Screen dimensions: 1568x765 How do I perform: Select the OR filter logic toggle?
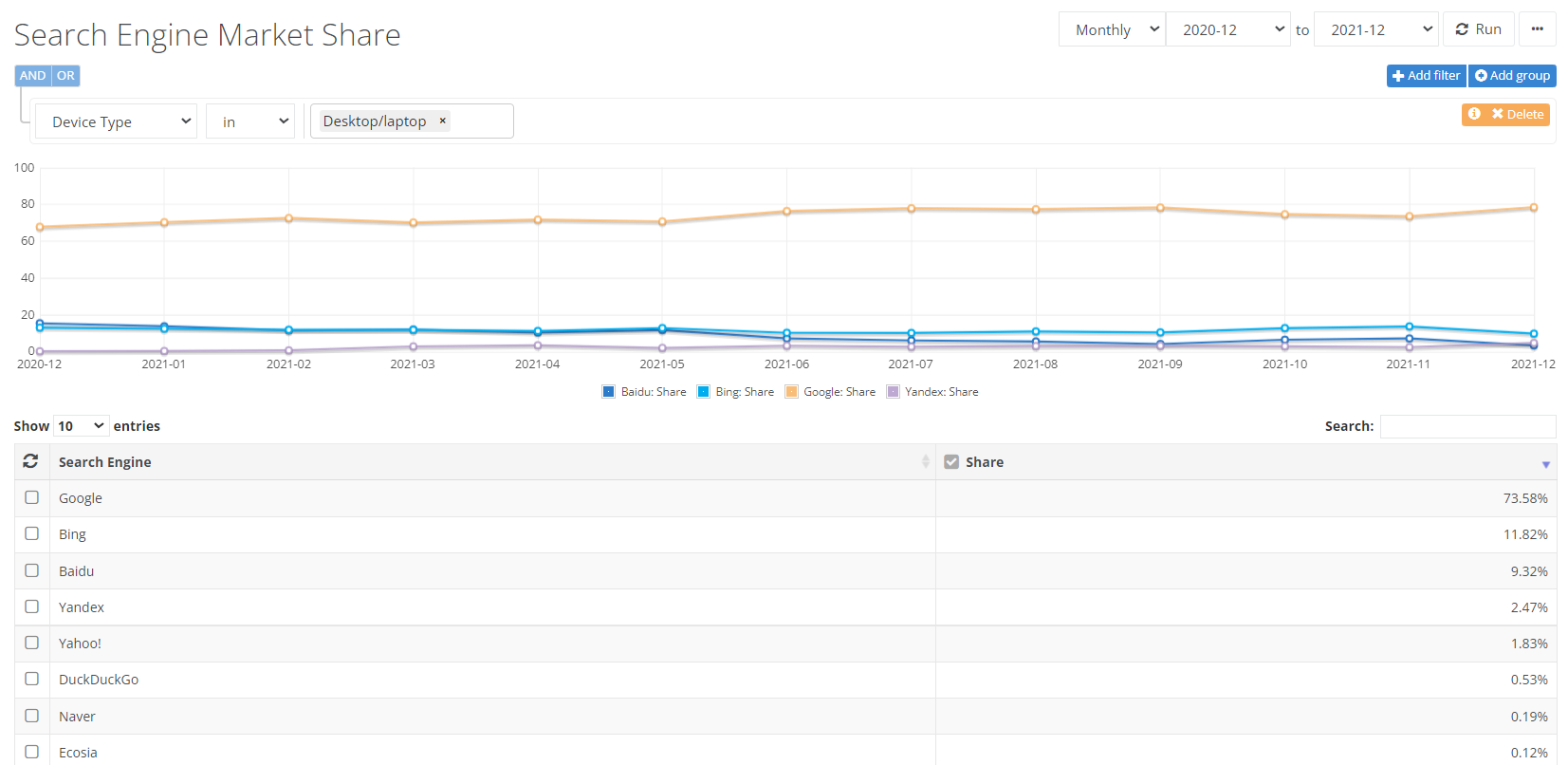point(65,76)
